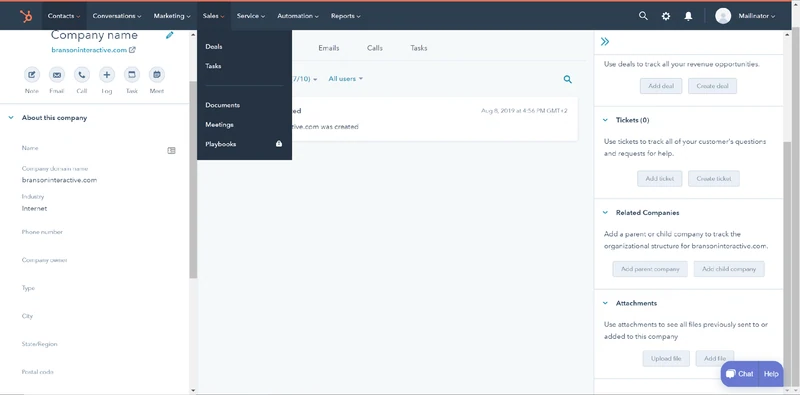Click the Industry value Internet
The width and height of the screenshot is (800, 395).
pyautogui.click(x=34, y=209)
